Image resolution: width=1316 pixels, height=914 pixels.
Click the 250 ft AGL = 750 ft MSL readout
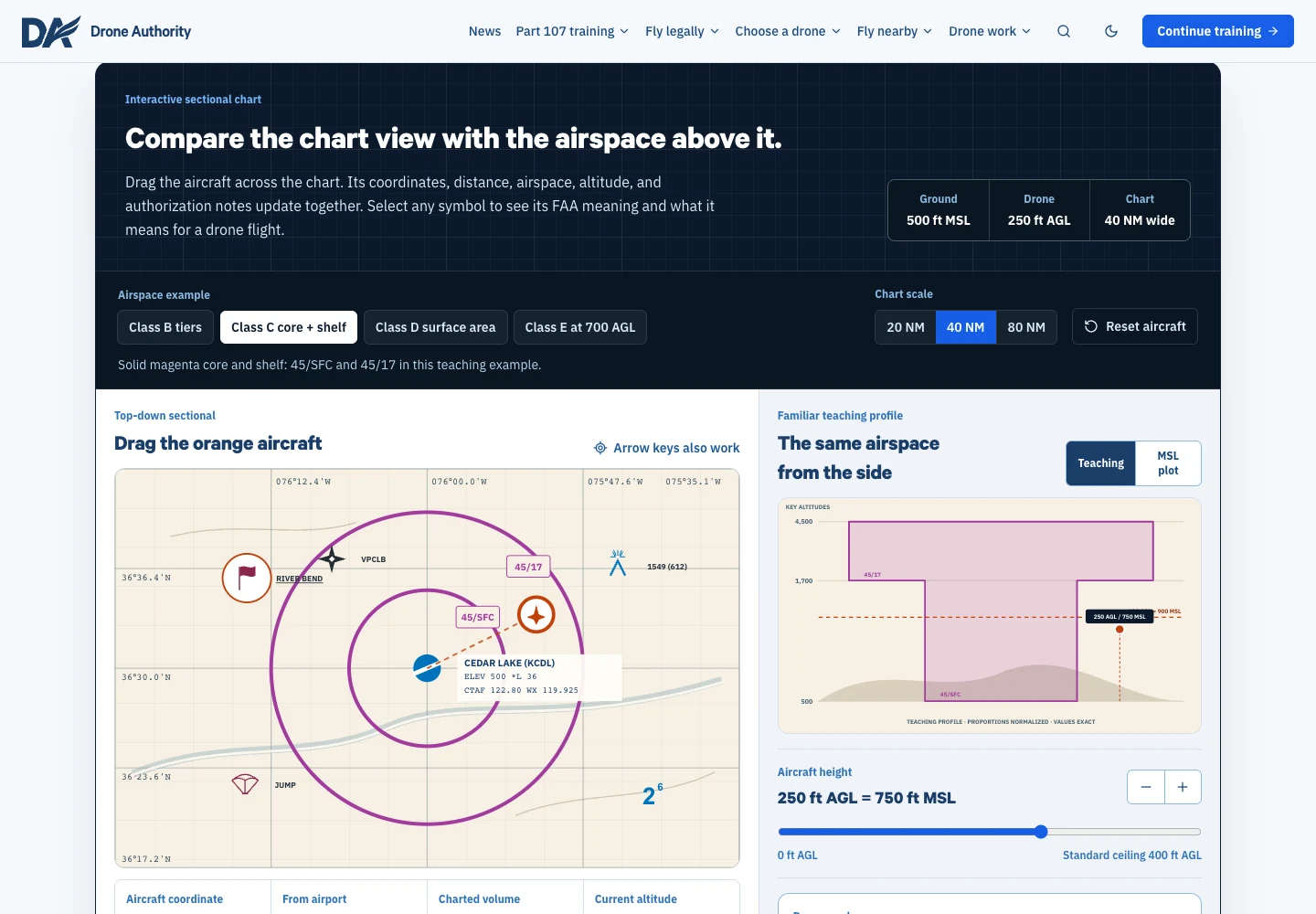[866, 798]
